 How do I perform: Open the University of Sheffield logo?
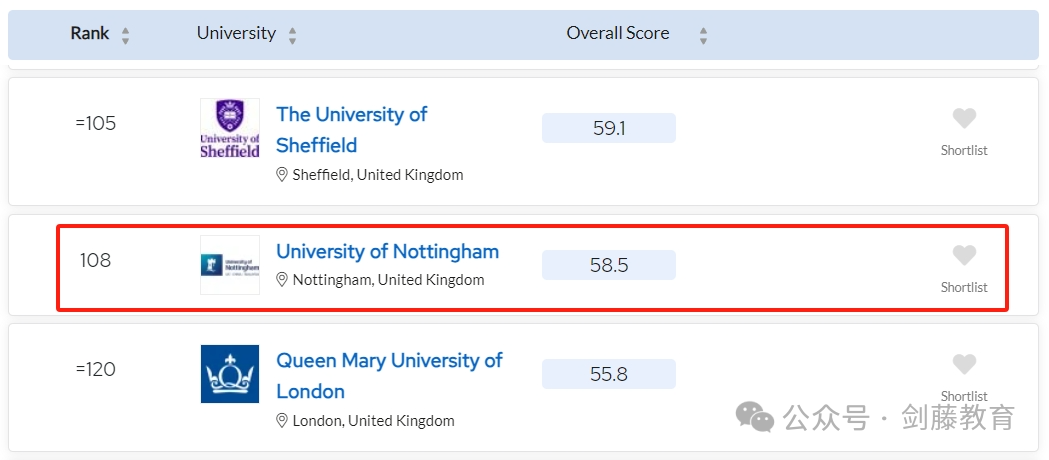point(230,128)
